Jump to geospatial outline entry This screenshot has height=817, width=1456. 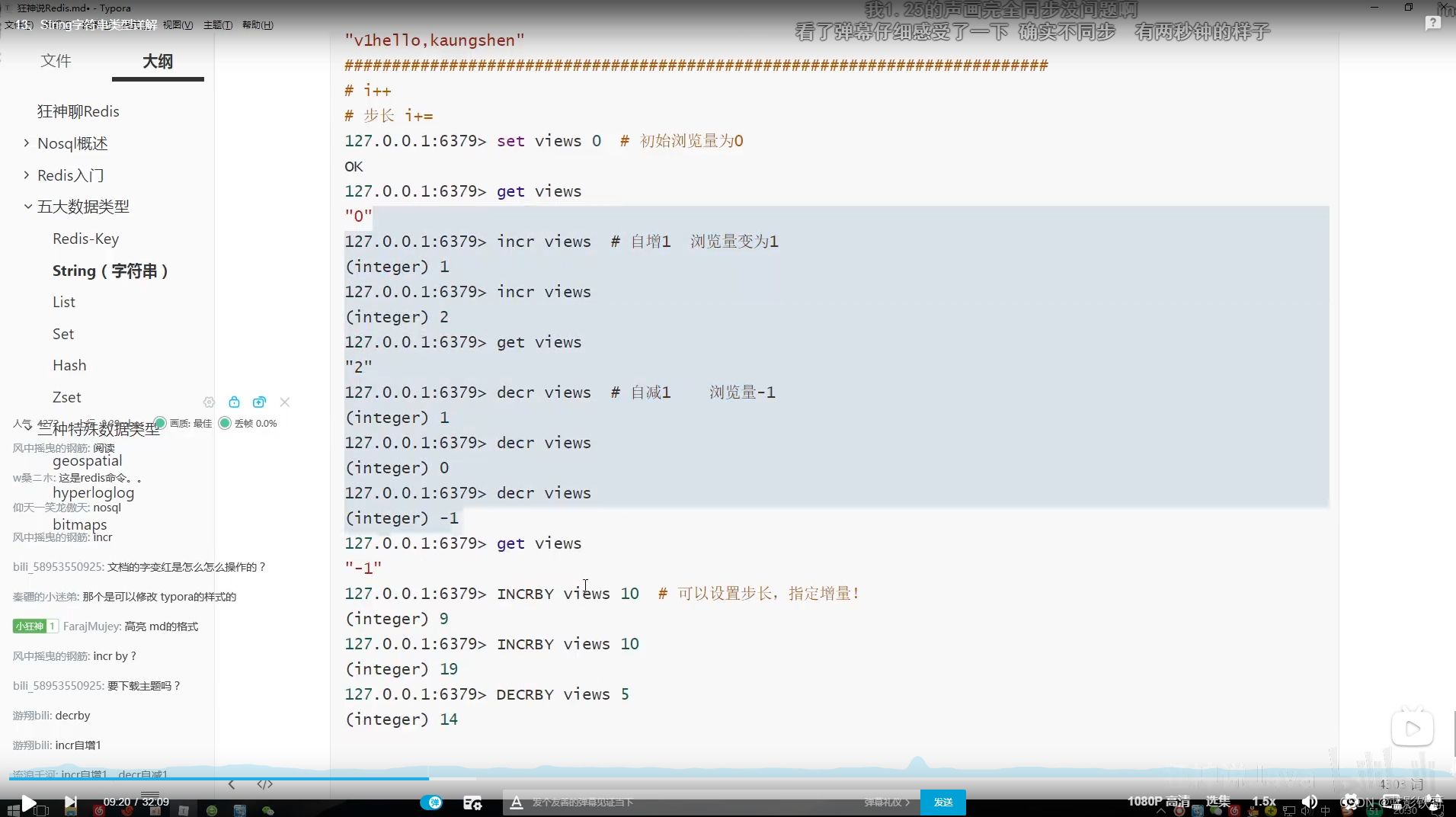pyautogui.click(x=87, y=461)
